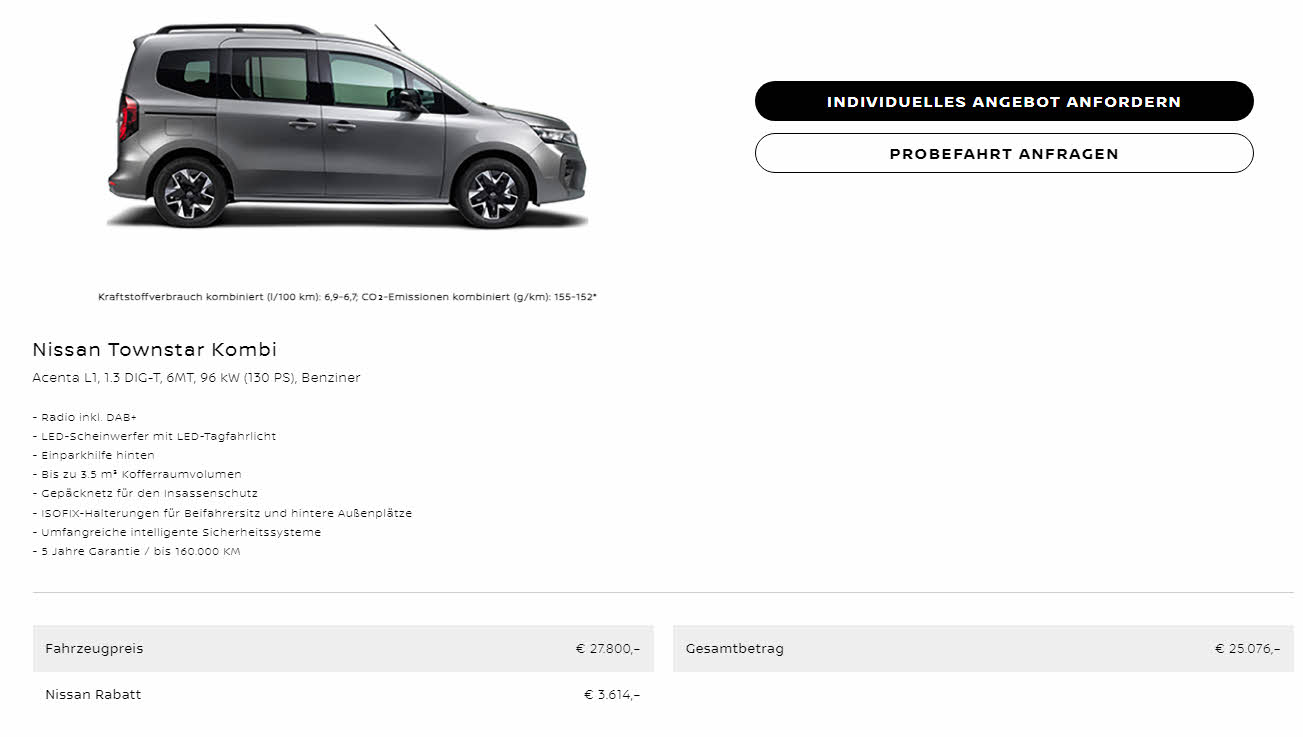
Task: Click the Kraftstoffverbrauch kombiniert footnote text
Action: point(347,297)
